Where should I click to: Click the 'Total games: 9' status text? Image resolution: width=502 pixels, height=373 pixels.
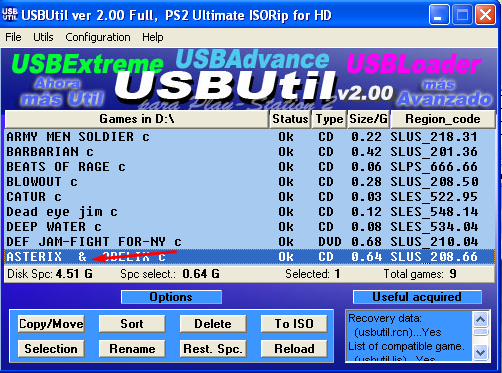tap(420, 274)
